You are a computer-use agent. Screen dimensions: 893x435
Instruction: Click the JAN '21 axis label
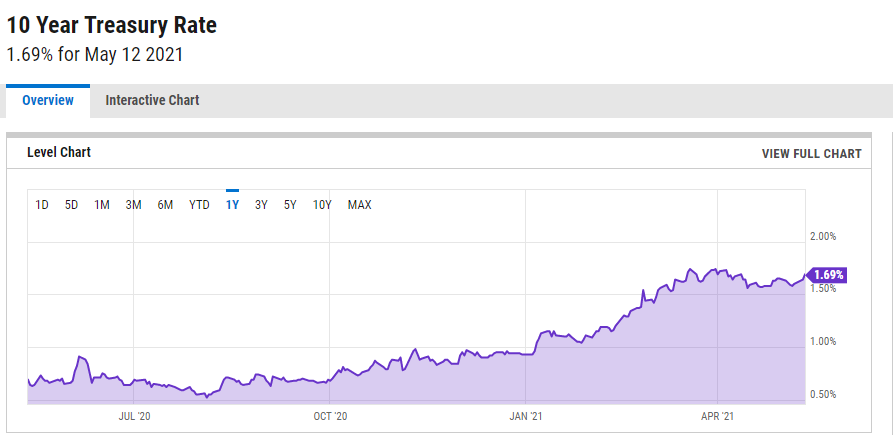pos(526,414)
